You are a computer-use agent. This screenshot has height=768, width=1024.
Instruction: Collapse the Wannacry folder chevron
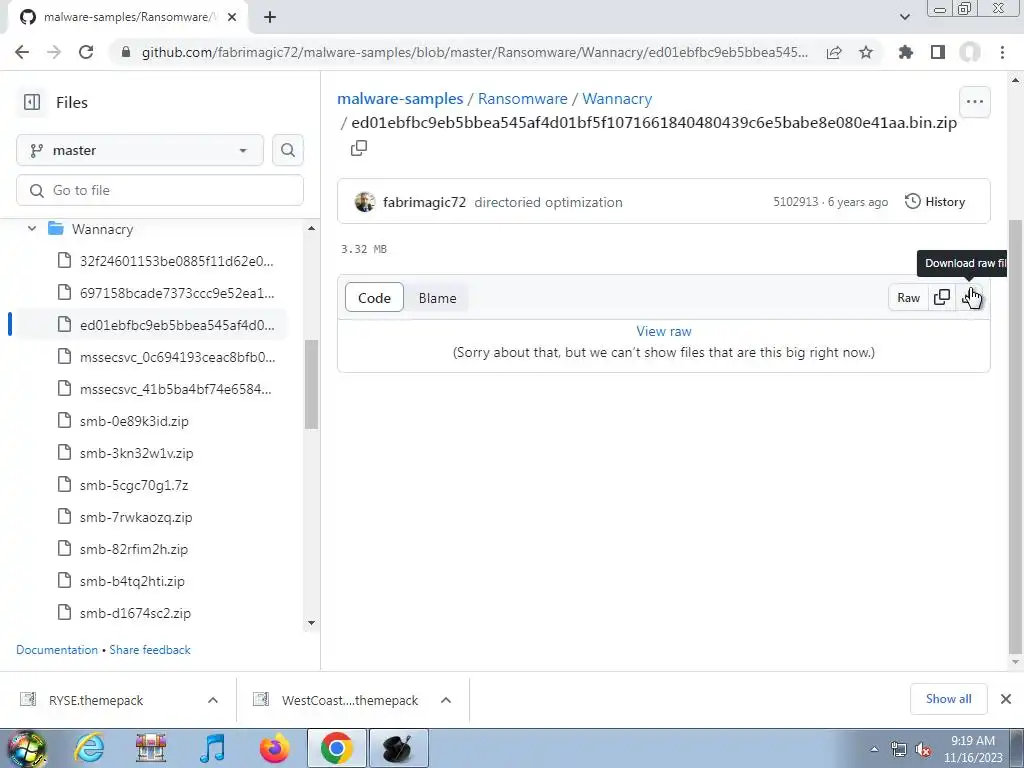(x=31, y=229)
